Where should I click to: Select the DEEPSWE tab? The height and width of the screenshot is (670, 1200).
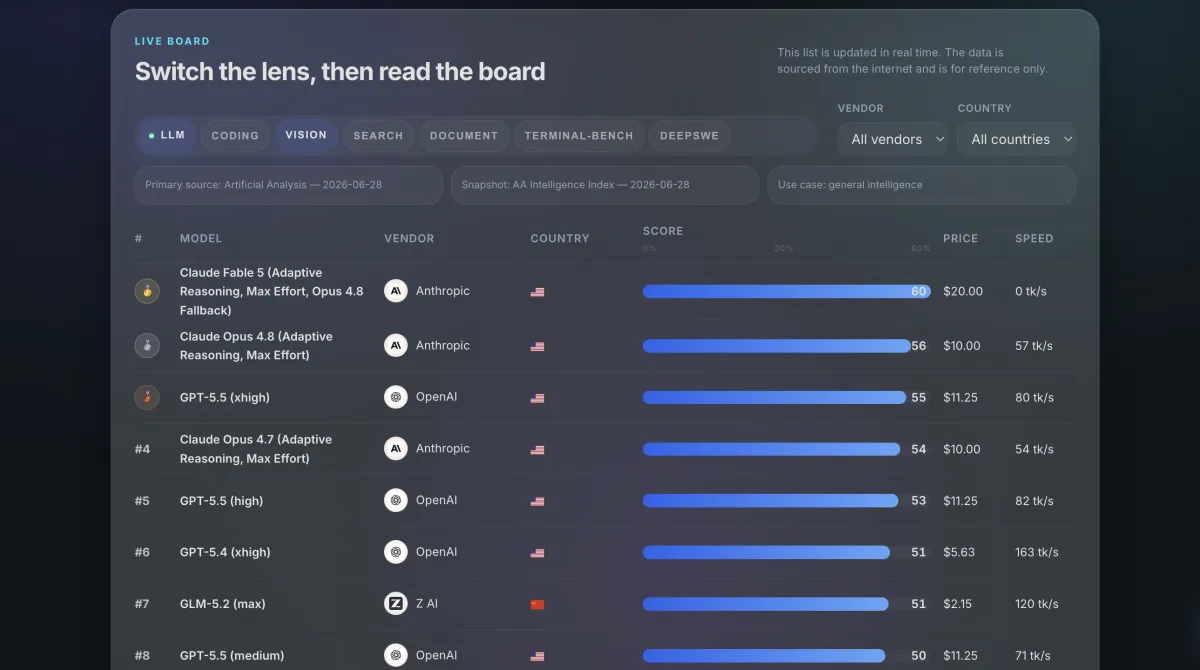pos(690,136)
